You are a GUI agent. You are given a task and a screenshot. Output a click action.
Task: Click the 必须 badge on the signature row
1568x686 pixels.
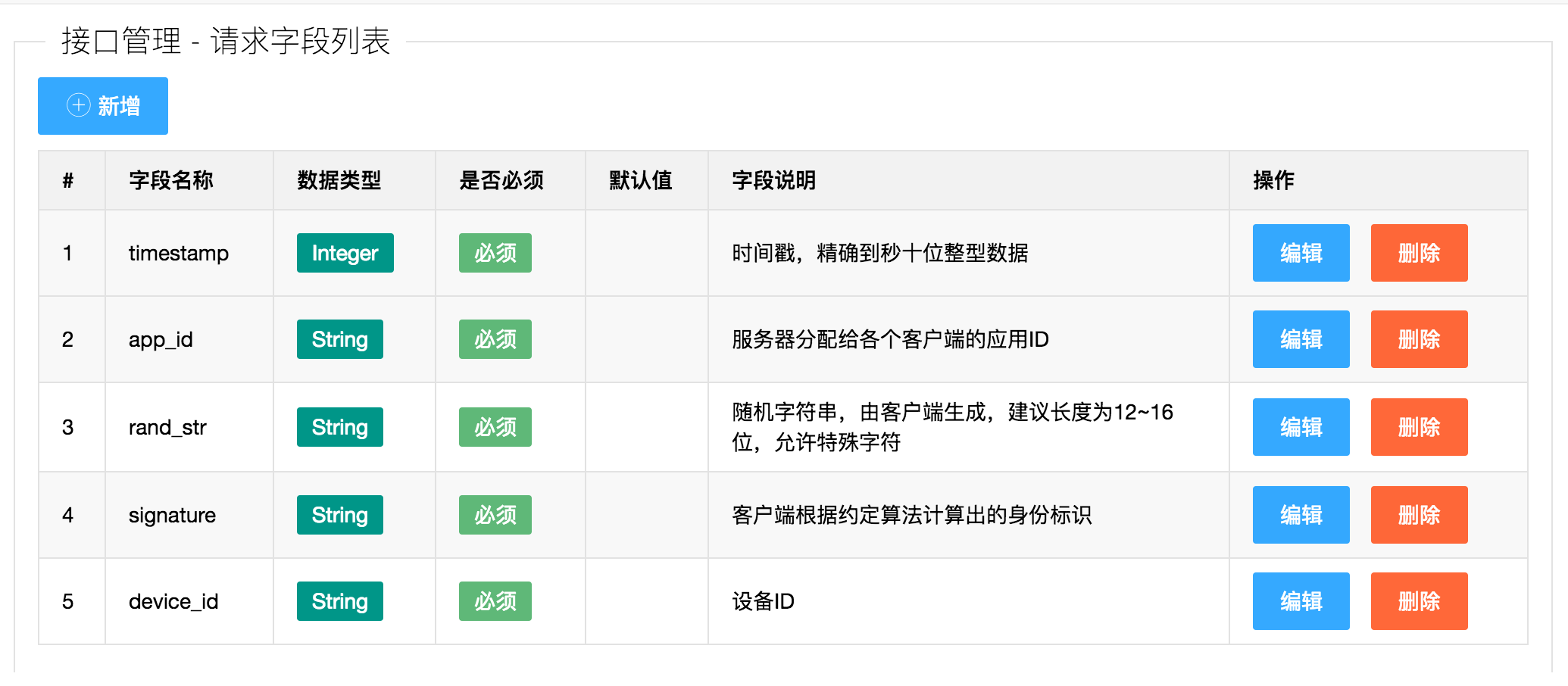[494, 514]
